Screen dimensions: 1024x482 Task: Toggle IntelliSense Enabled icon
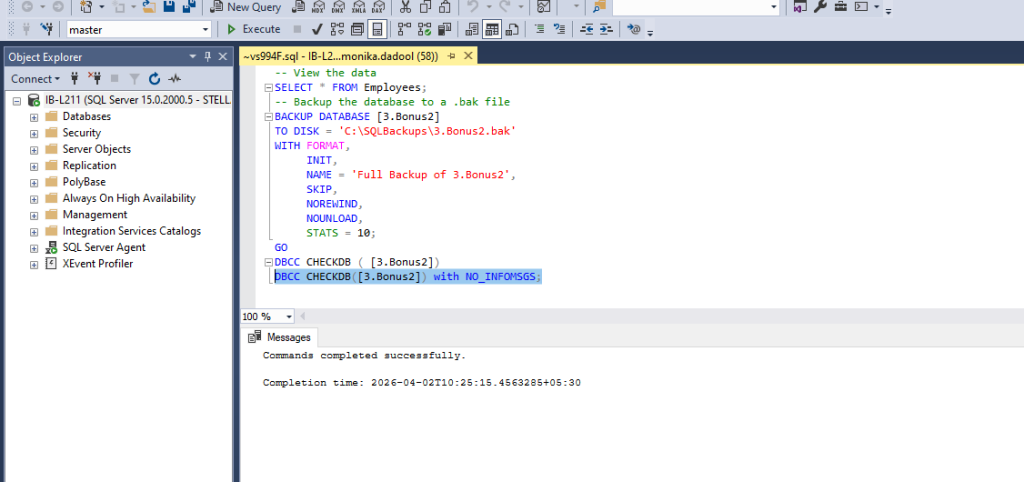point(377,29)
